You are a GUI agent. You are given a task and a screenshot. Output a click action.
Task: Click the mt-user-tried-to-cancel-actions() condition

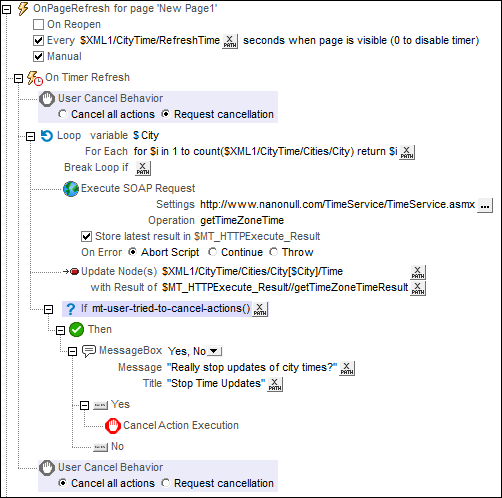pos(171,308)
